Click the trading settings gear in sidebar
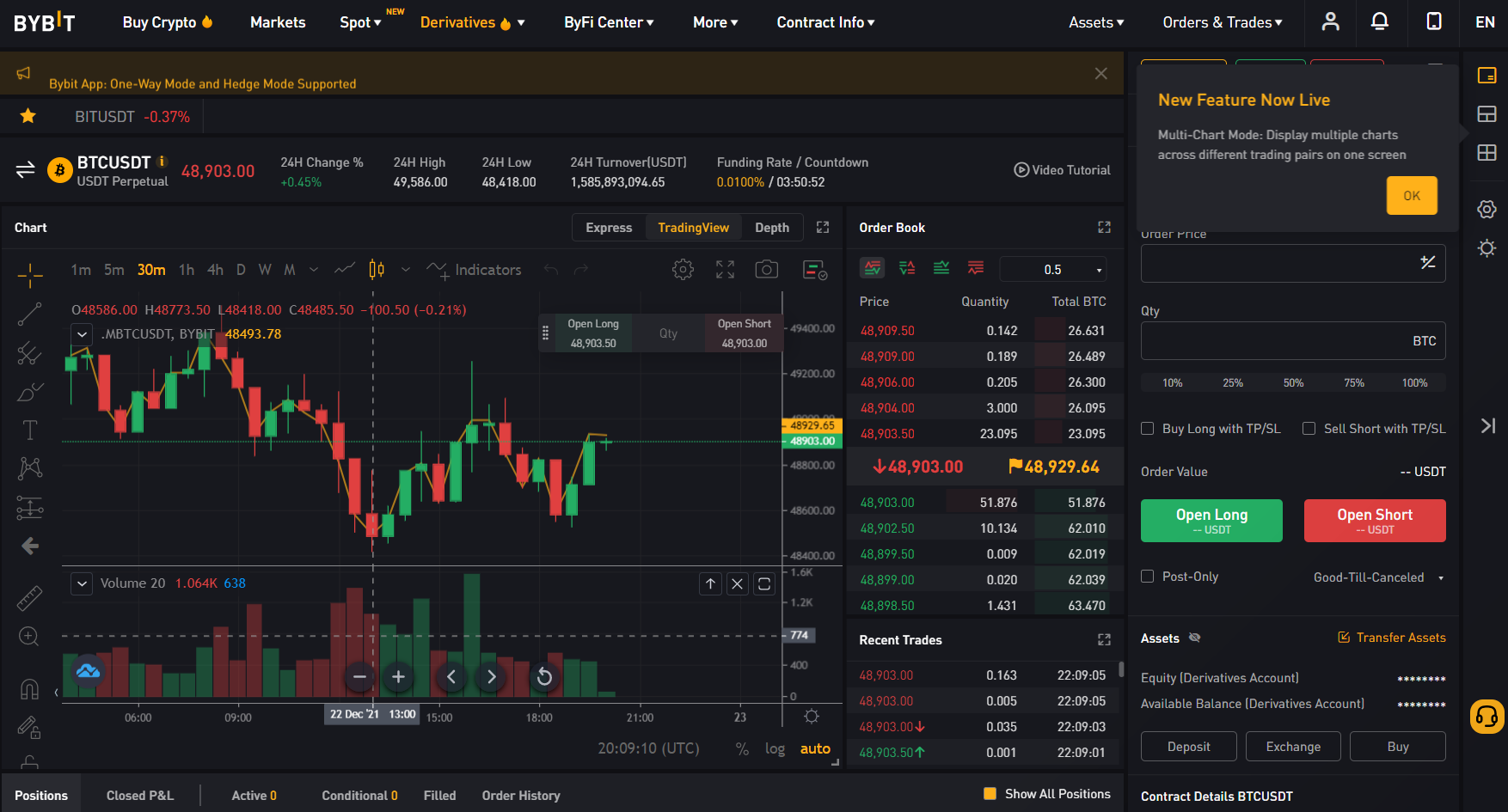 (1487, 210)
